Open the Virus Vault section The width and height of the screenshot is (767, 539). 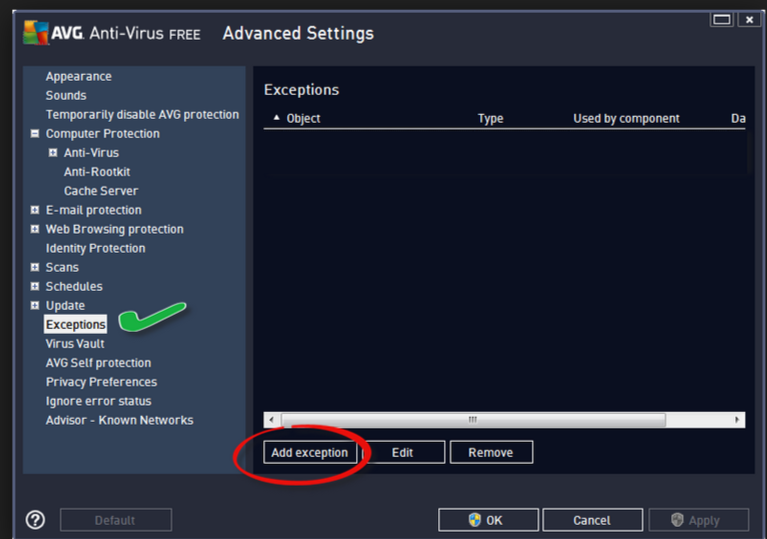tap(75, 344)
